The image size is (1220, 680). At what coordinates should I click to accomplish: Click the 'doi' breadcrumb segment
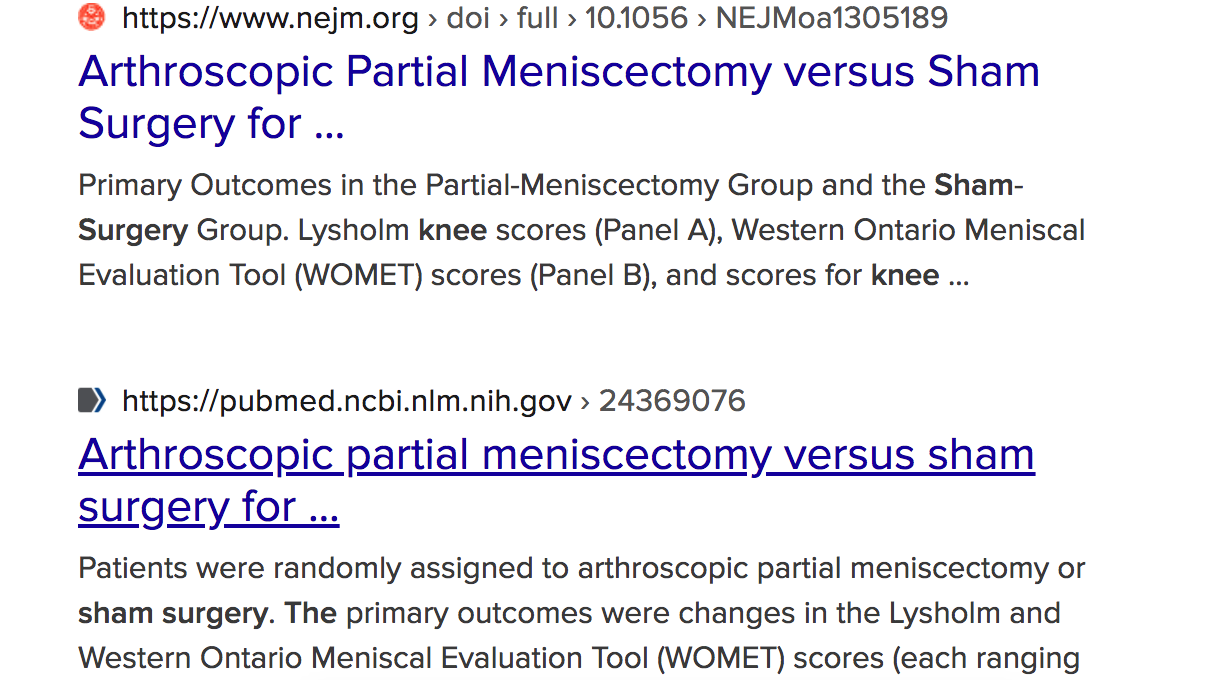tap(468, 17)
